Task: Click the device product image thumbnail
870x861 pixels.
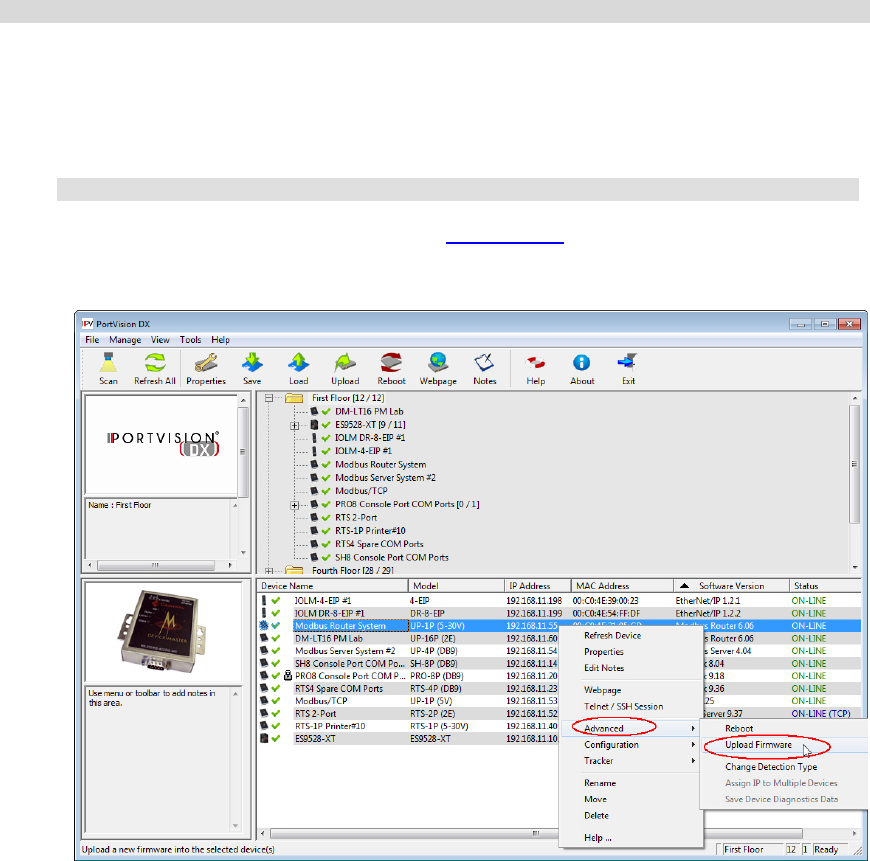Action: pyautogui.click(x=162, y=632)
